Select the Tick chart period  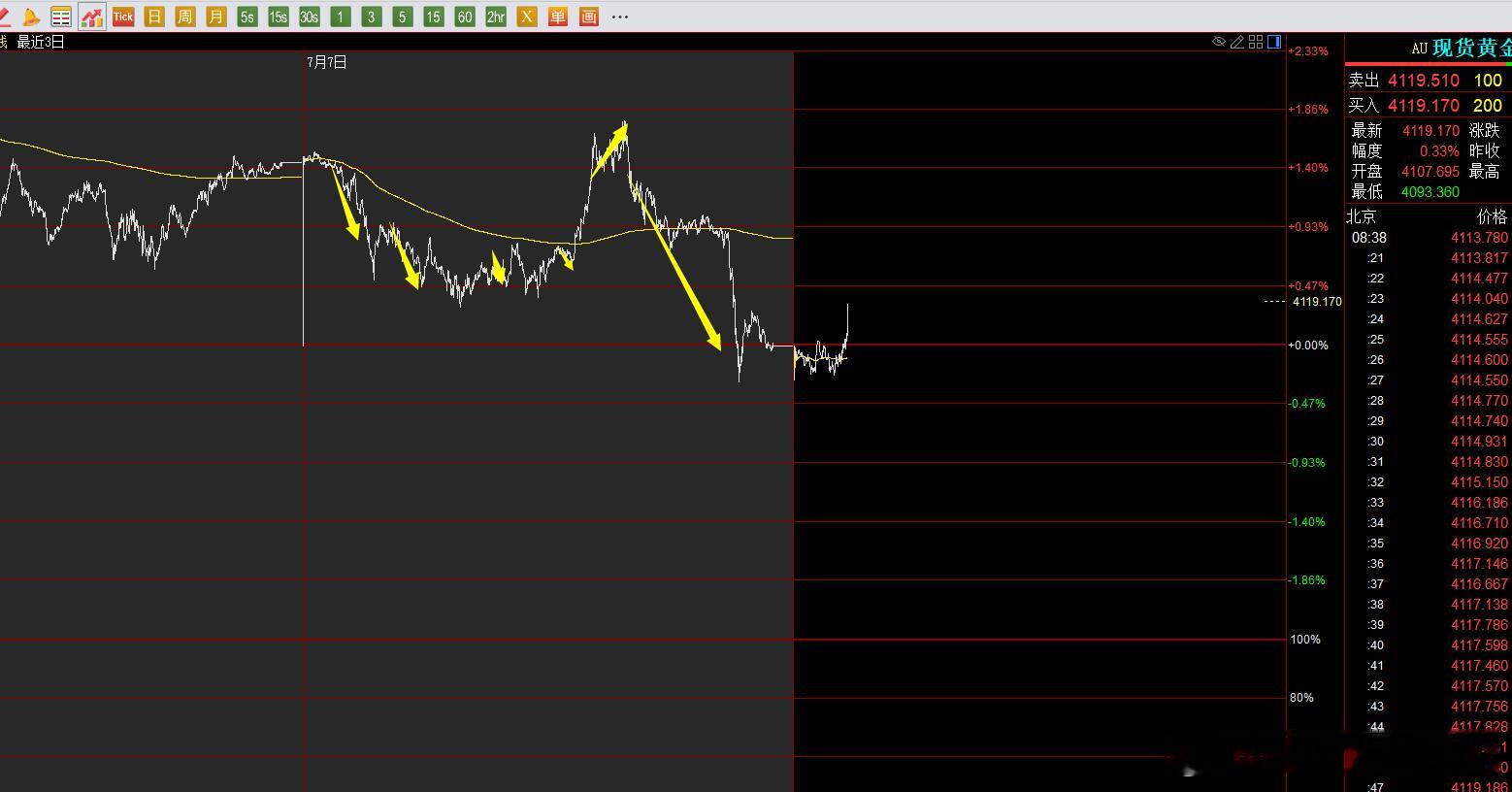click(x=123, y=16)
